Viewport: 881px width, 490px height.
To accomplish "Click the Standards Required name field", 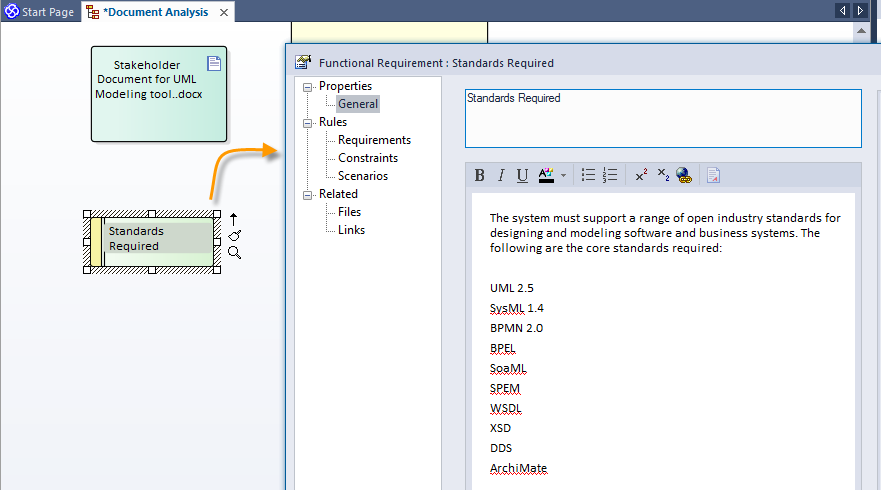I will coord(662,118).
